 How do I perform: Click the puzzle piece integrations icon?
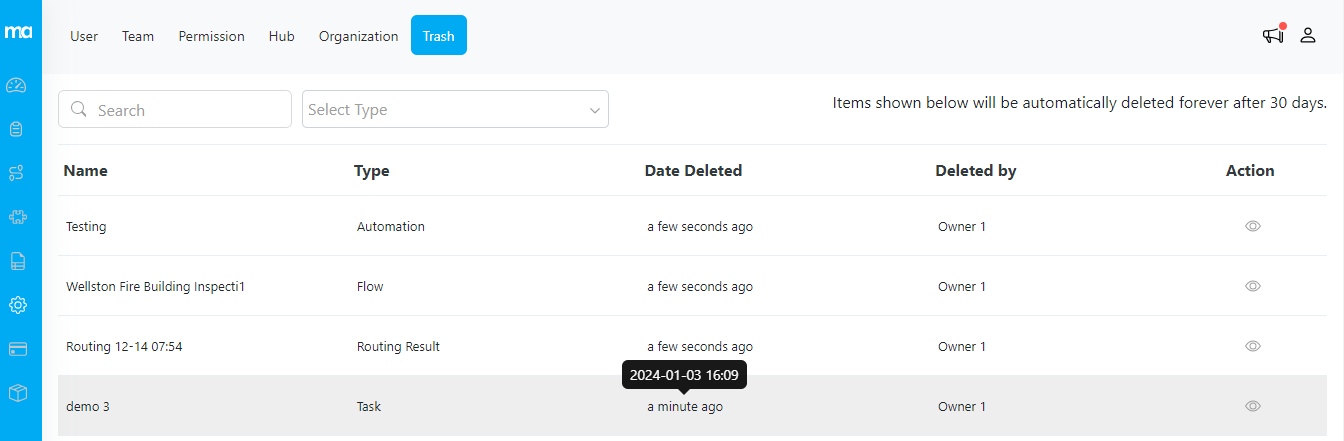click(x=17, y=217)
